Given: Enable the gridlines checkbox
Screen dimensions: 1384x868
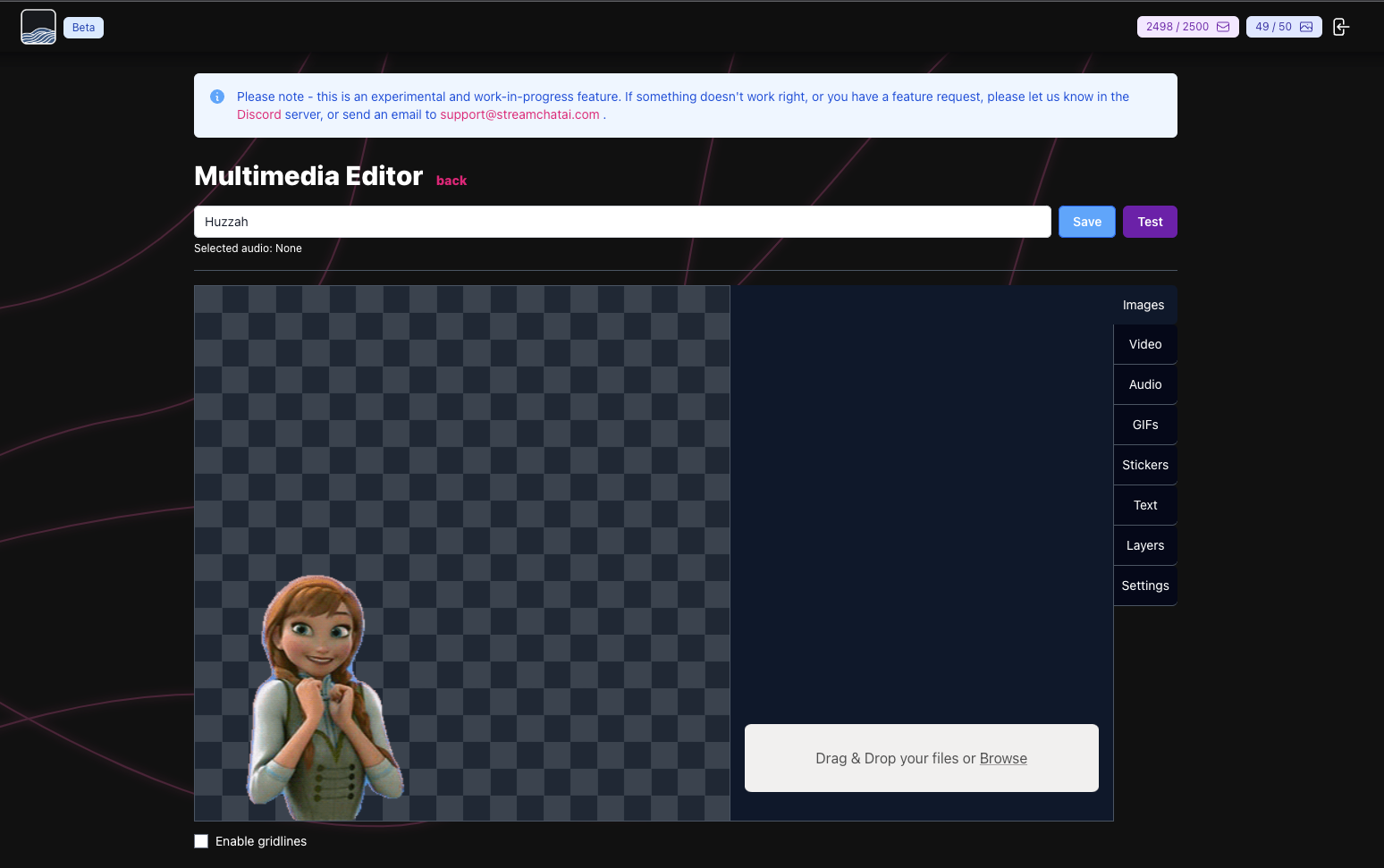Looking at the screenshot, I should (x=201, y=841).
